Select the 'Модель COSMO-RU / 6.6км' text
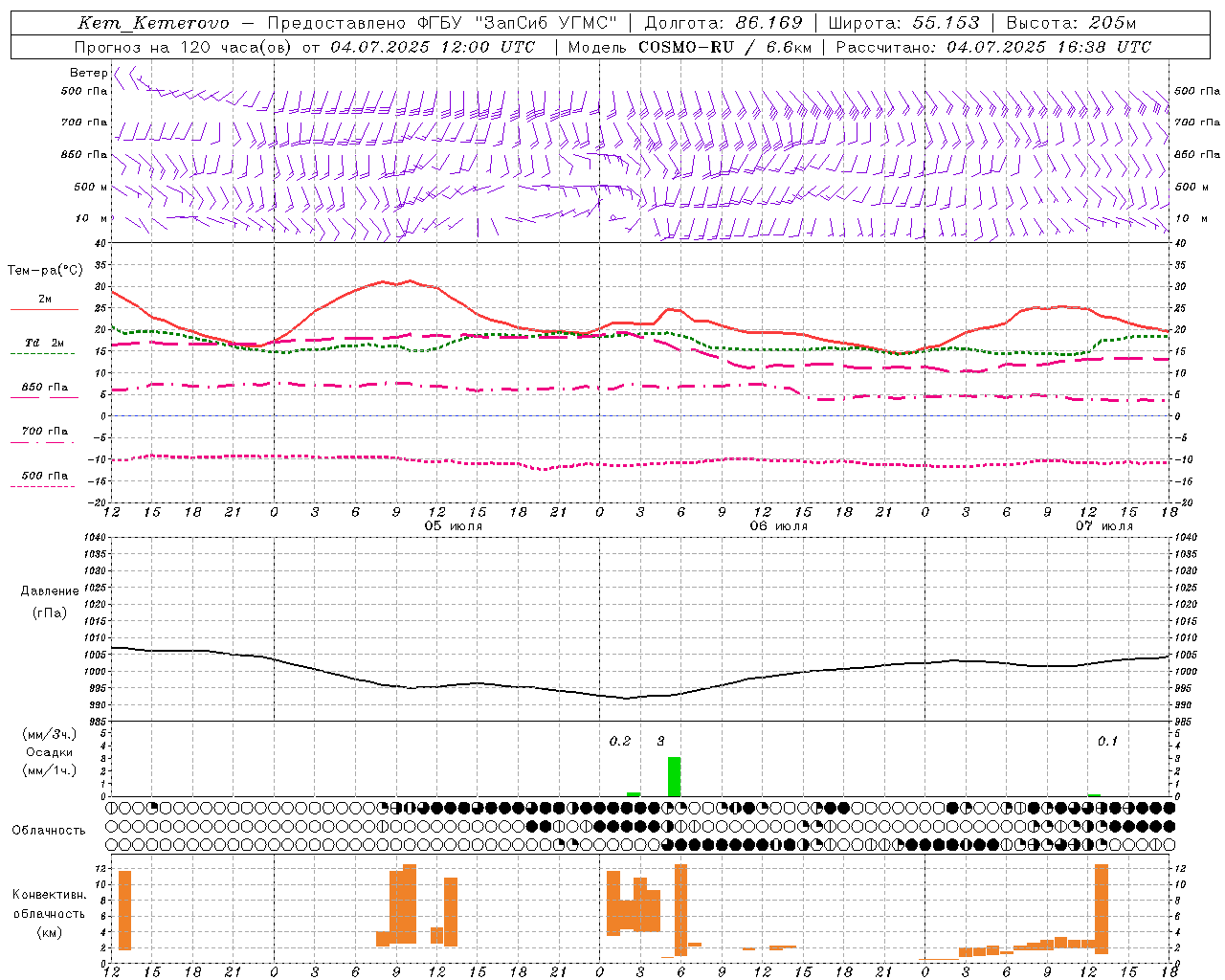 point(690,47)
